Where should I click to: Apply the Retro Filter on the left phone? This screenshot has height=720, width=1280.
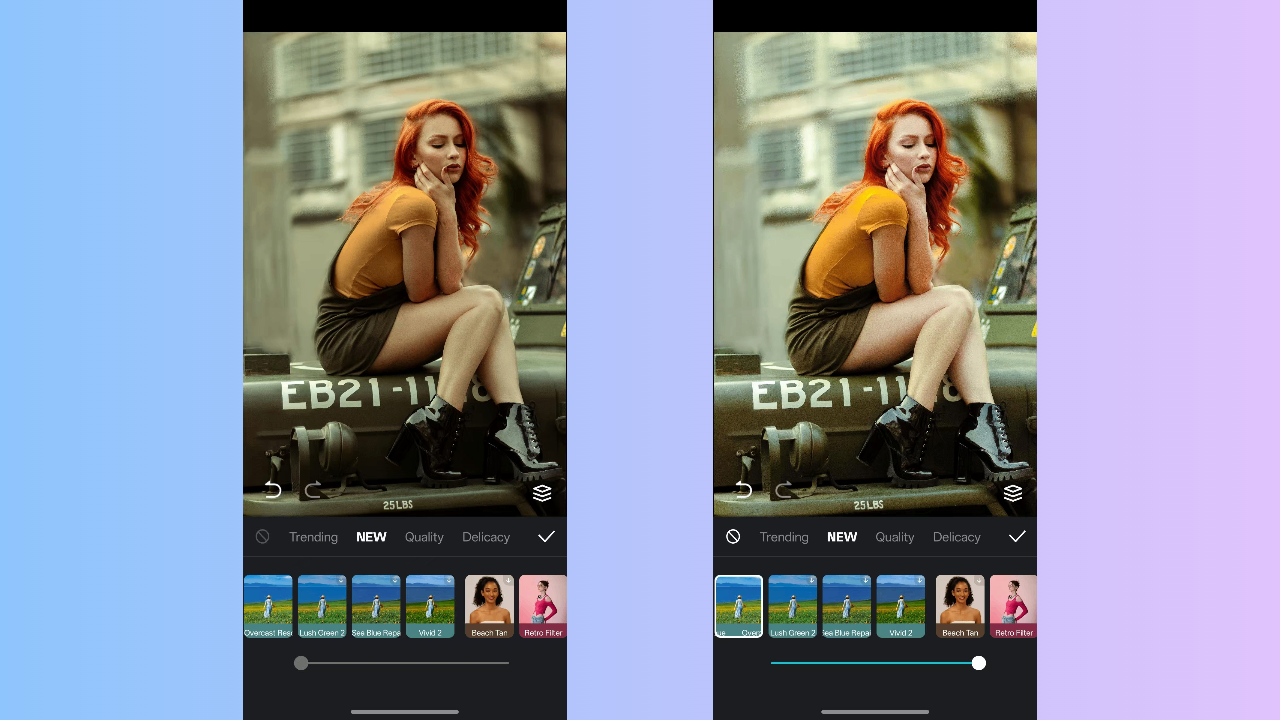(543, 606)
